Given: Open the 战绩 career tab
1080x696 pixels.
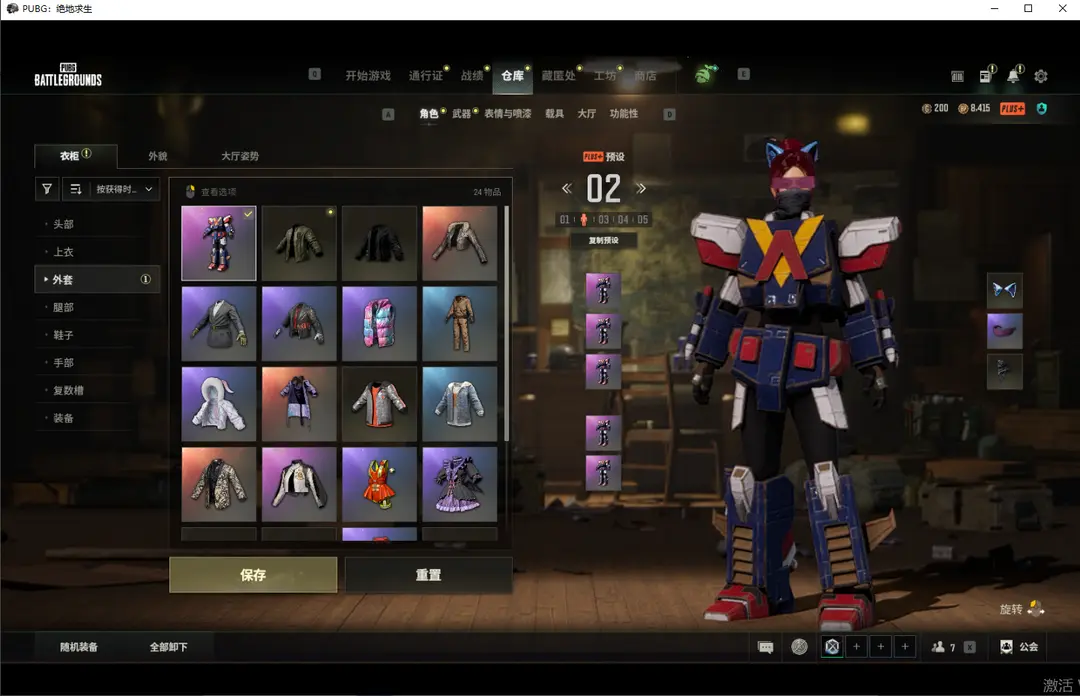Looking at the screenshot, I should [x=472, y=75].
